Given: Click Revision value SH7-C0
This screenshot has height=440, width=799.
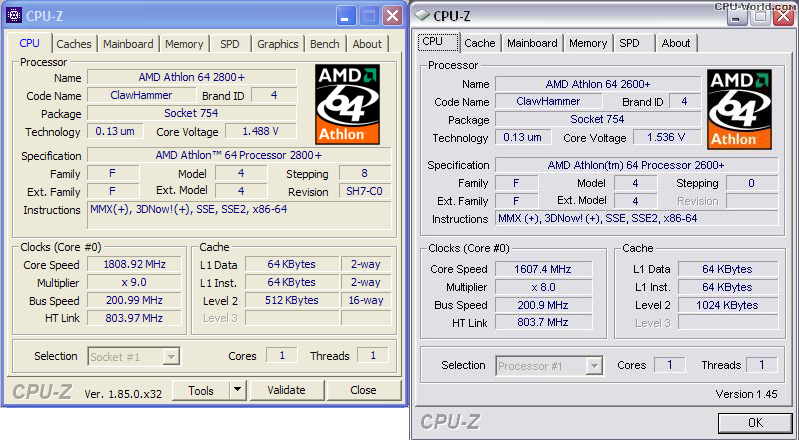Looking at the screenshot, I should click(365, 192).
